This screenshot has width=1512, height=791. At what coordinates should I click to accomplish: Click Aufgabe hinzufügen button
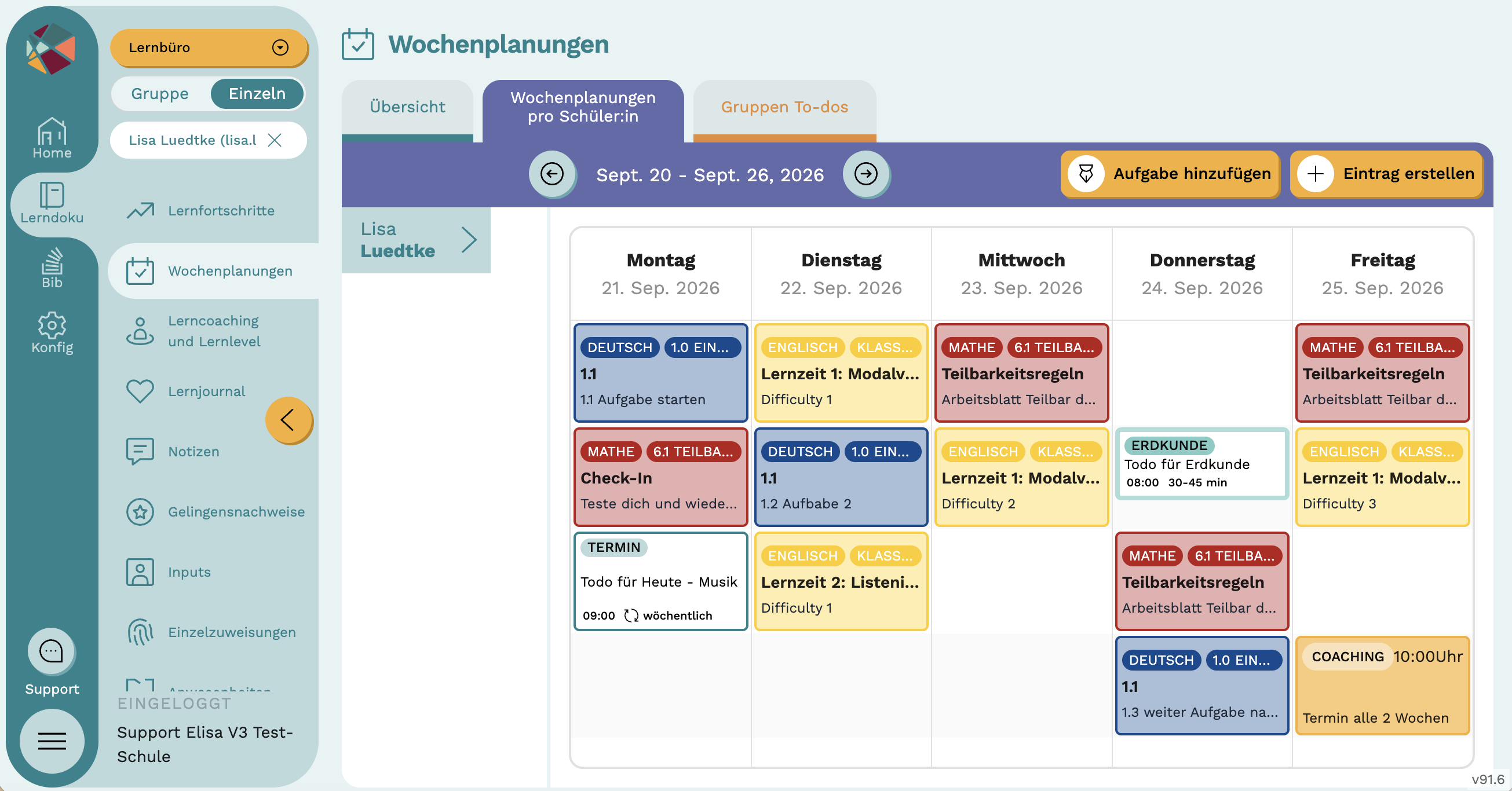point(1170,174)
